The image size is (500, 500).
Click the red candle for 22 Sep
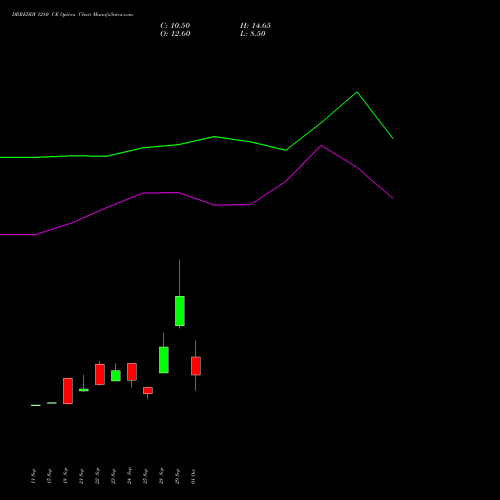coord(100,374)
